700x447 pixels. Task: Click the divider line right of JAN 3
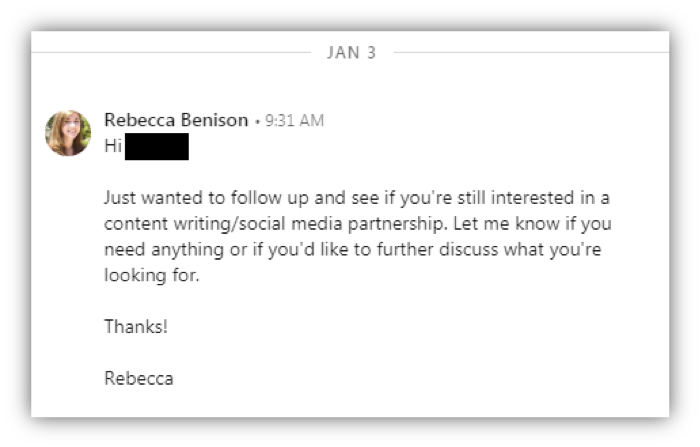coord(531,53)
